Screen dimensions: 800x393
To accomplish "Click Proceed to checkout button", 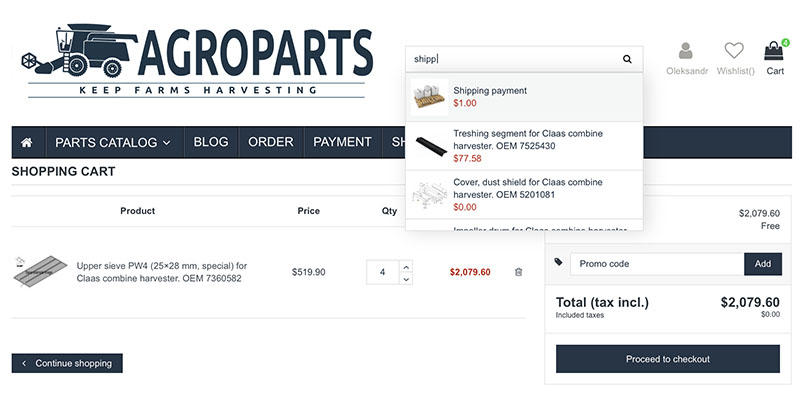I will 667,359.
